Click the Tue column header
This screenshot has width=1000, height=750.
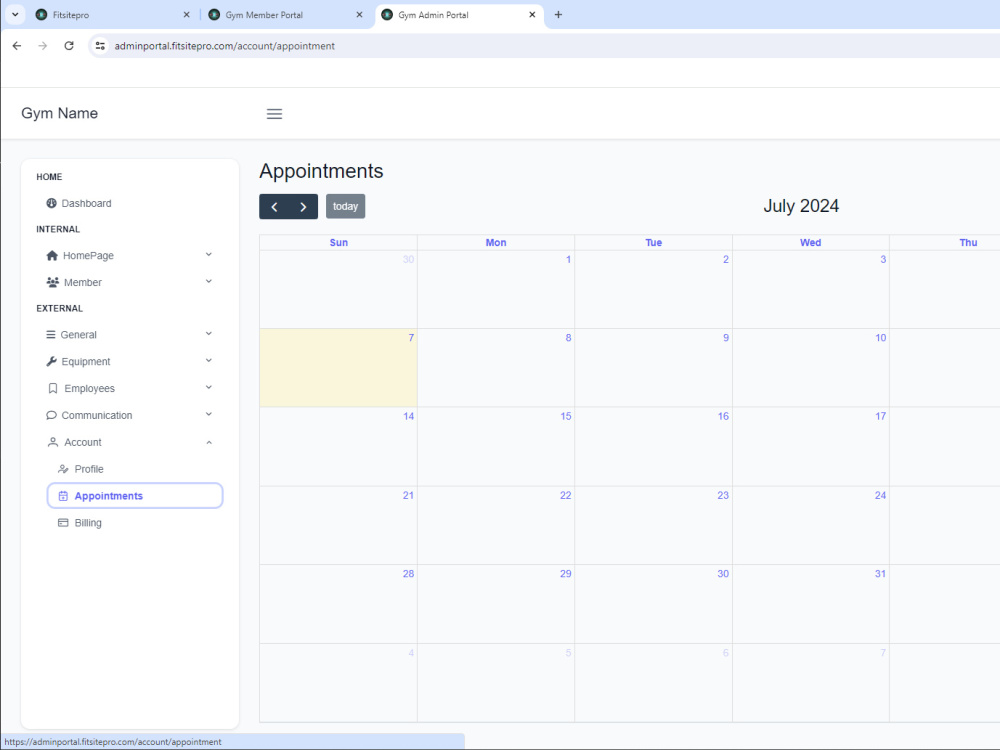[x=653, y=242]
